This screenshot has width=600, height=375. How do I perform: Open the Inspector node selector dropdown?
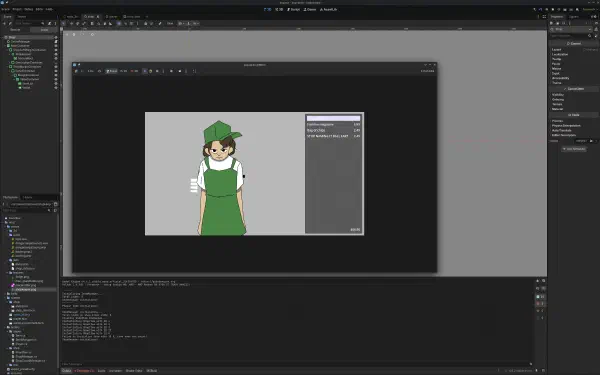571,29
